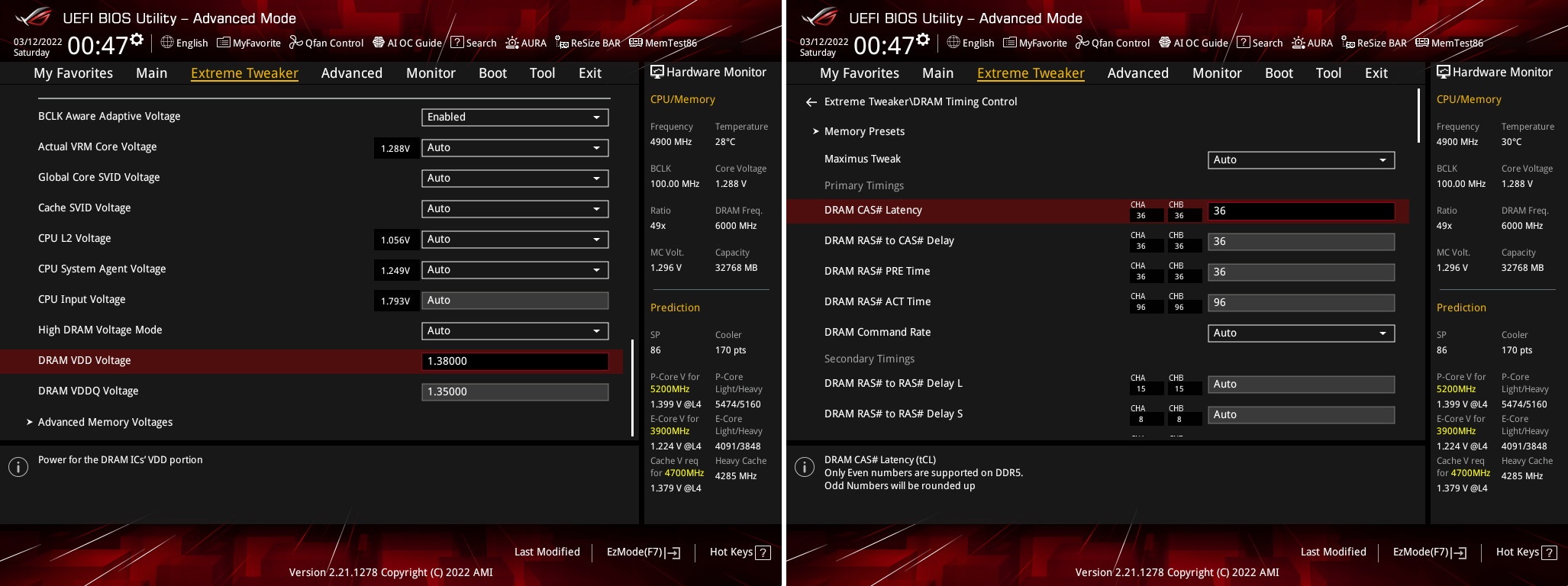Viewport: 1568px width, 586px height.
Task: Click the 1.056V CPU L2 Voltage readout
Action: [395, 240]
